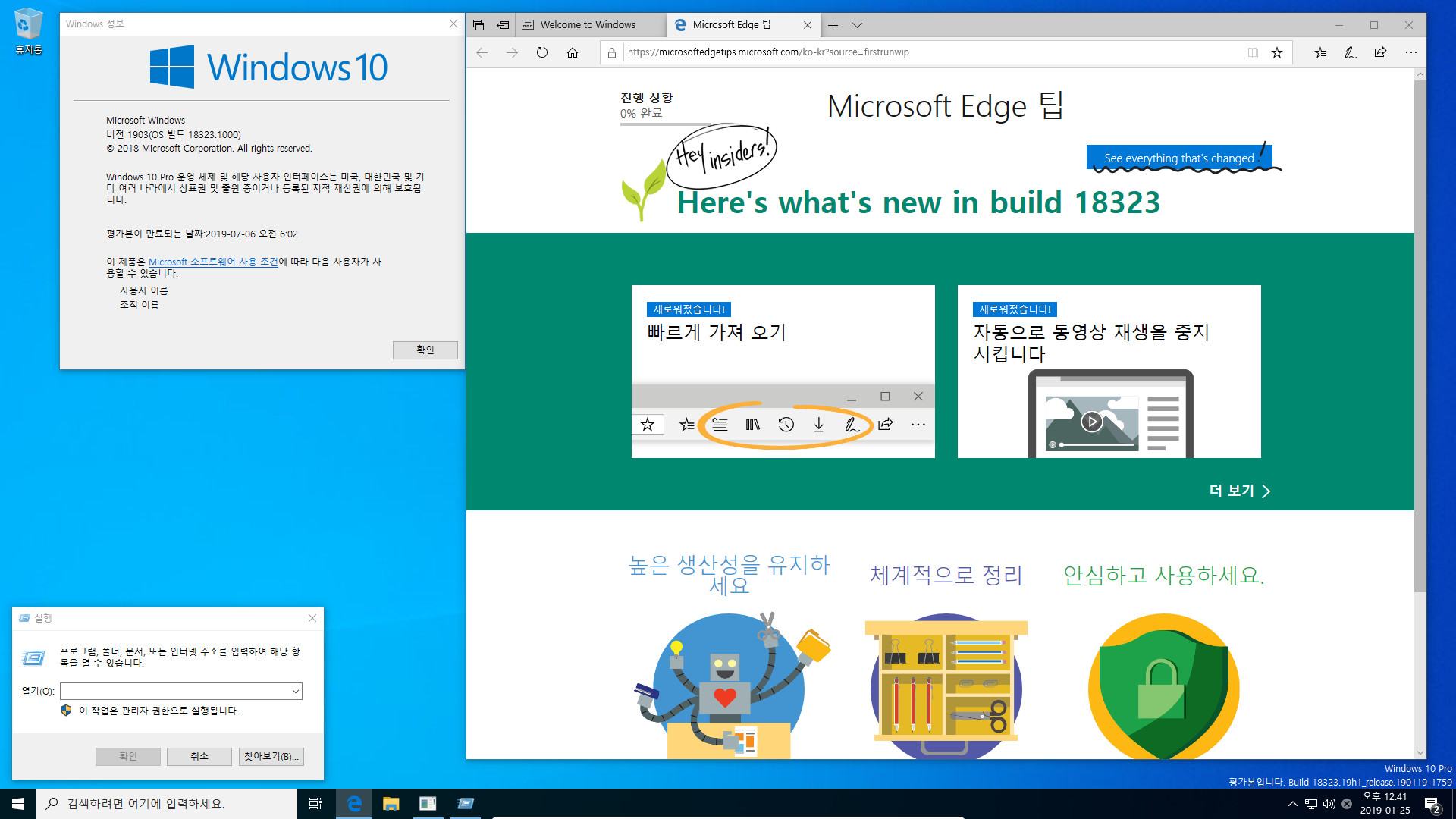Open Action Center notifications icon
The image size is (1456, 819).
[1432, 804]
